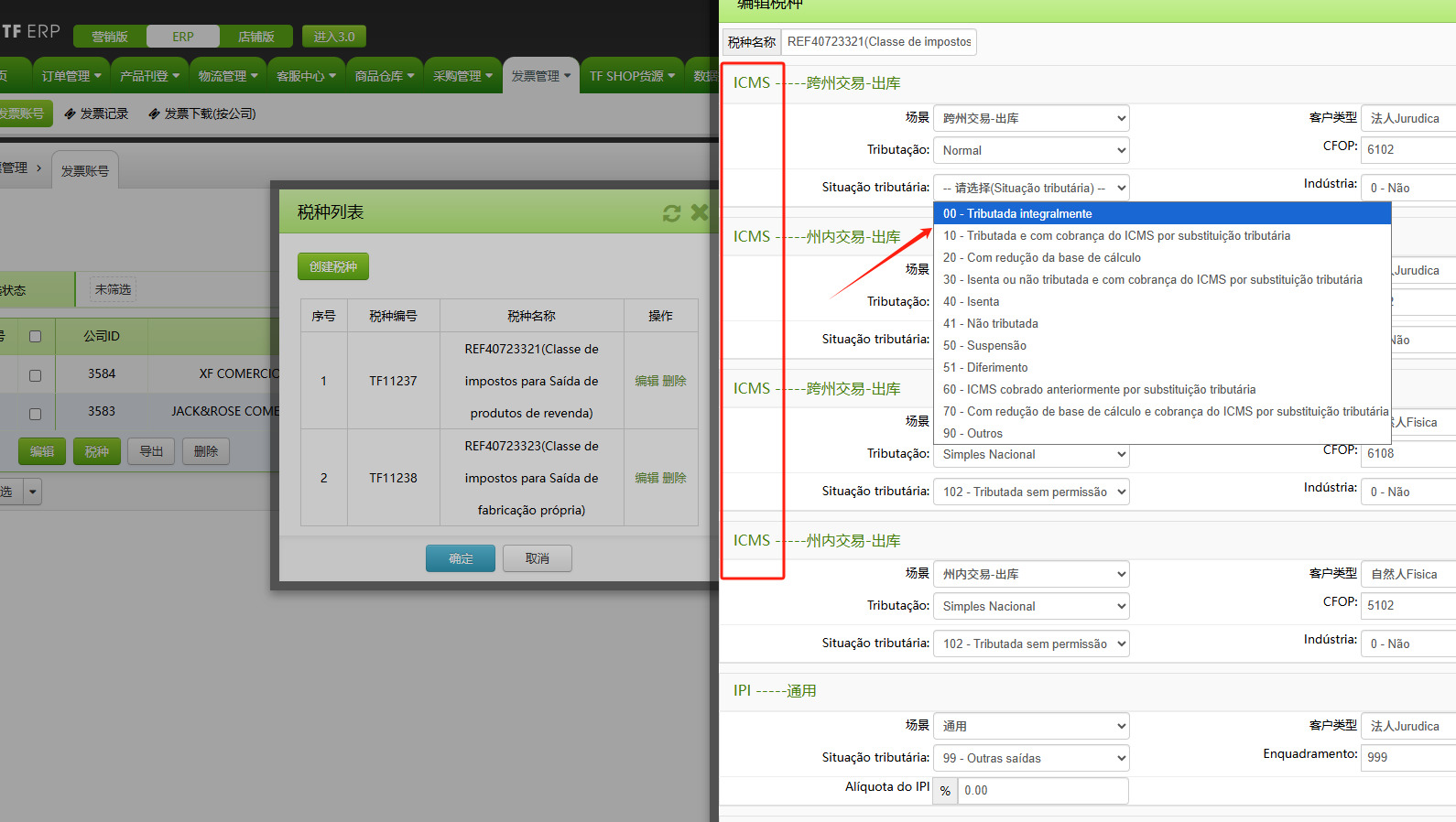This screenshot has width=1456, height=822.
Task: Switch to the 发票账号 tab
Action: (x=85, y=171)
